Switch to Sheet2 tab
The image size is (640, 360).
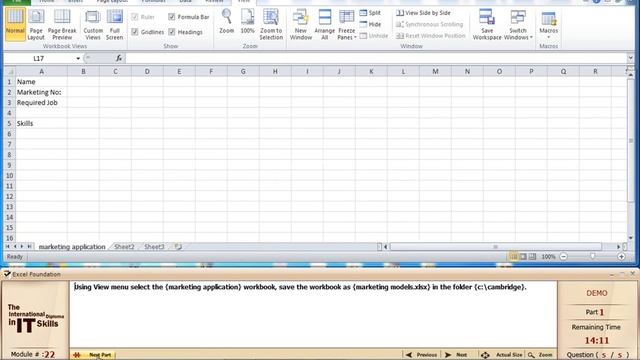pos(124,247)
